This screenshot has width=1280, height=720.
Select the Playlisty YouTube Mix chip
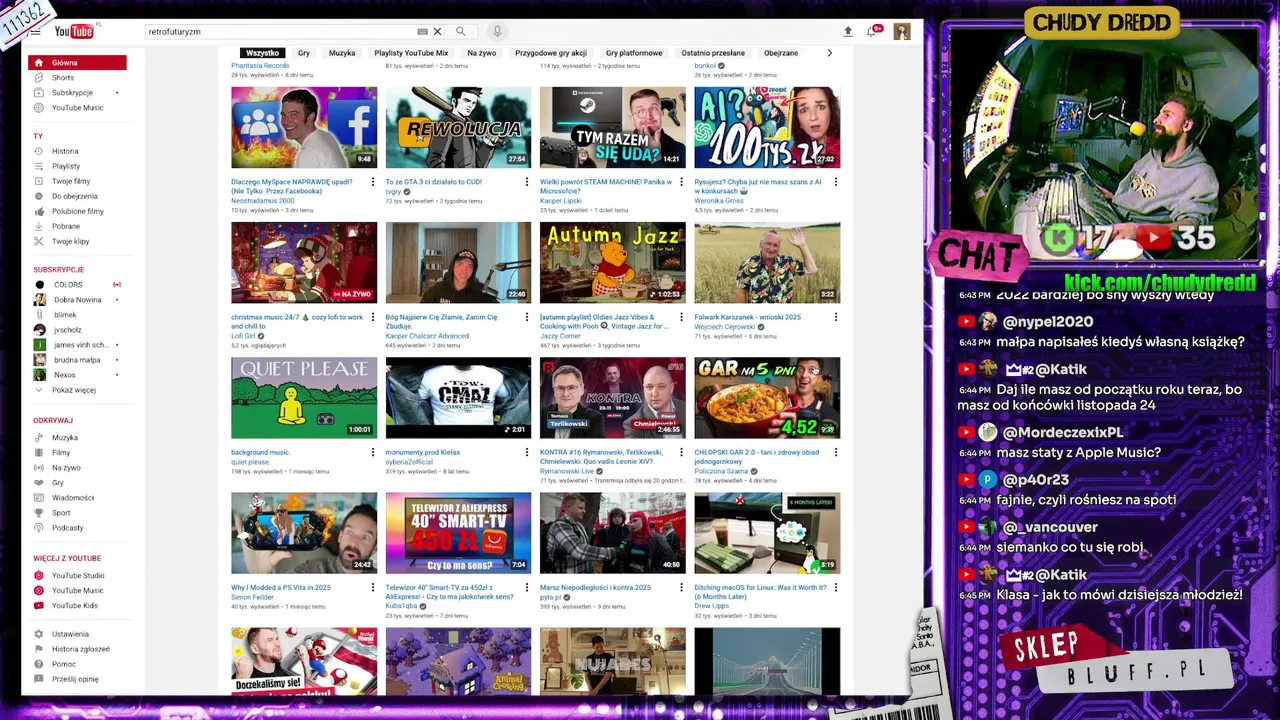tap(411, 53)
